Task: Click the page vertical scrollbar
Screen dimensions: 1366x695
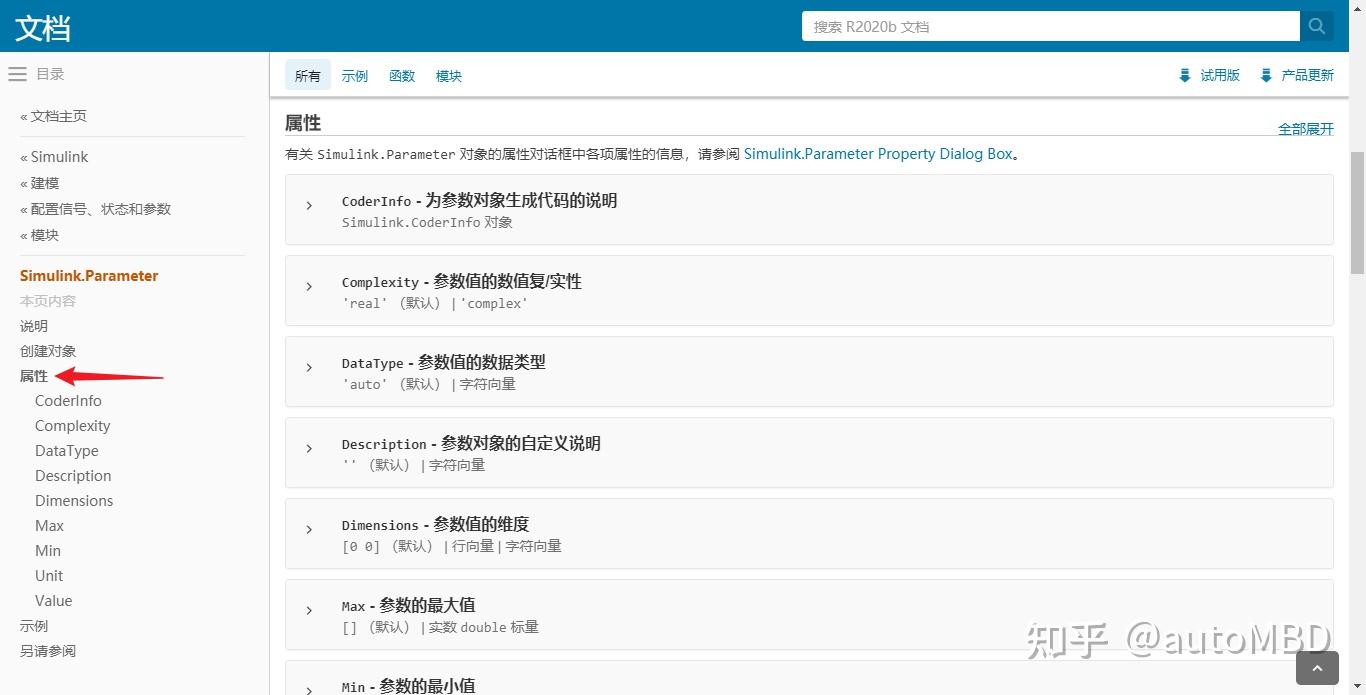Action: (x=1357, y=212)
